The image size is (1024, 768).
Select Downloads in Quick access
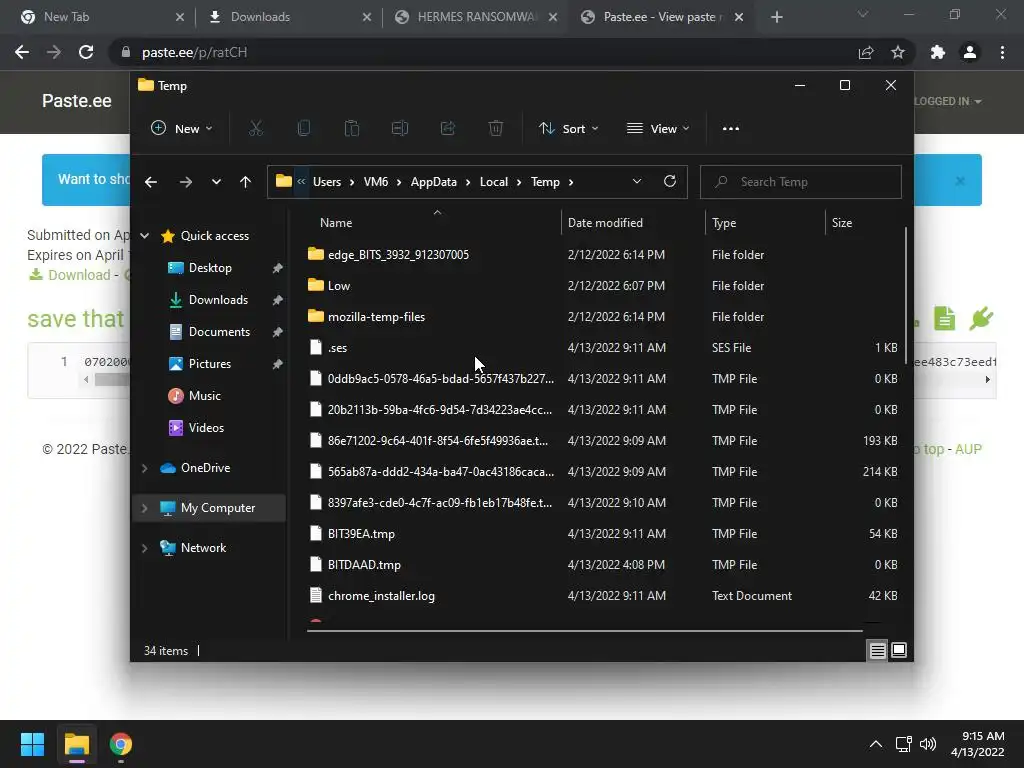pos(218,300)
